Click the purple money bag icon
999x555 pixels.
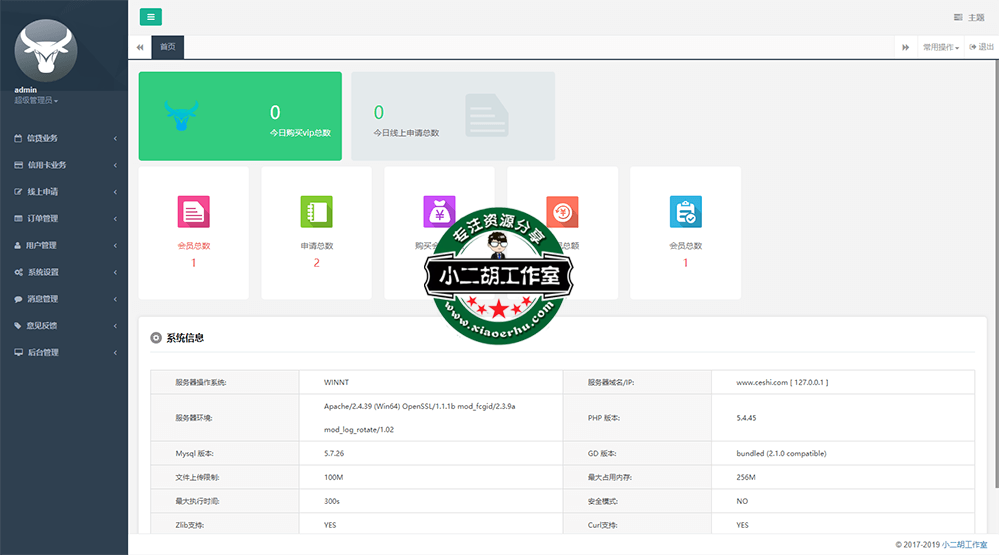pos(439,211)
